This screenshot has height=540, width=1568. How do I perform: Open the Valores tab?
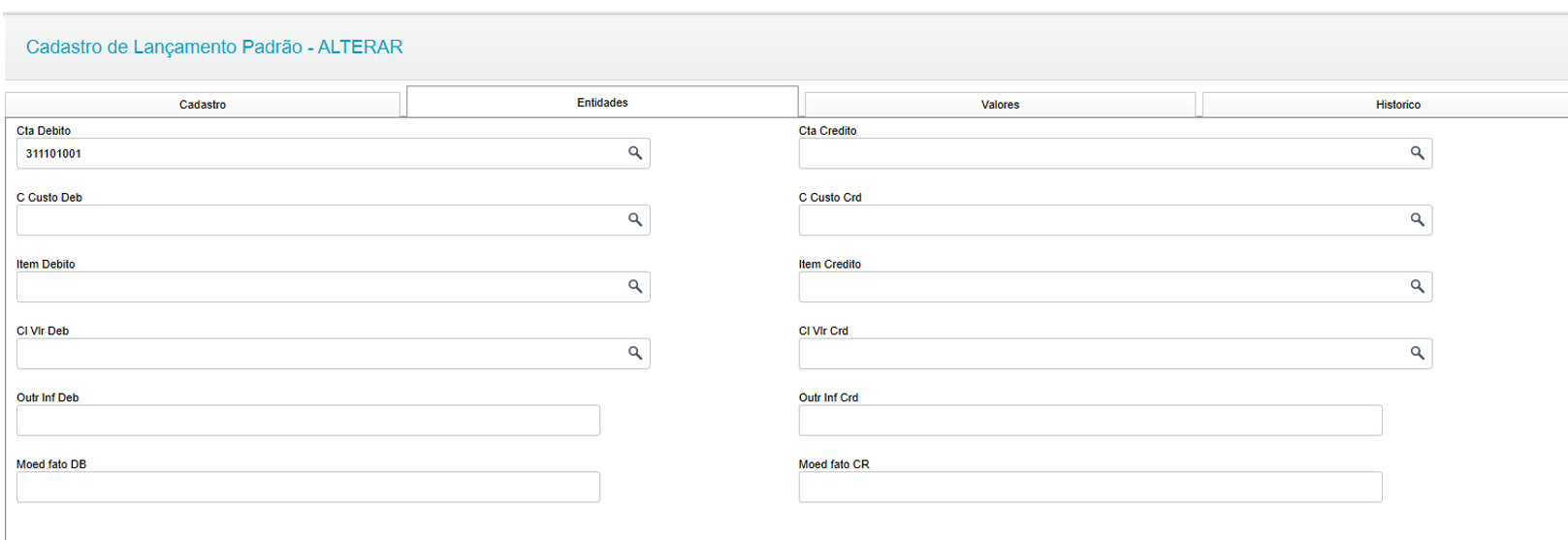[x=1000, y=105]
